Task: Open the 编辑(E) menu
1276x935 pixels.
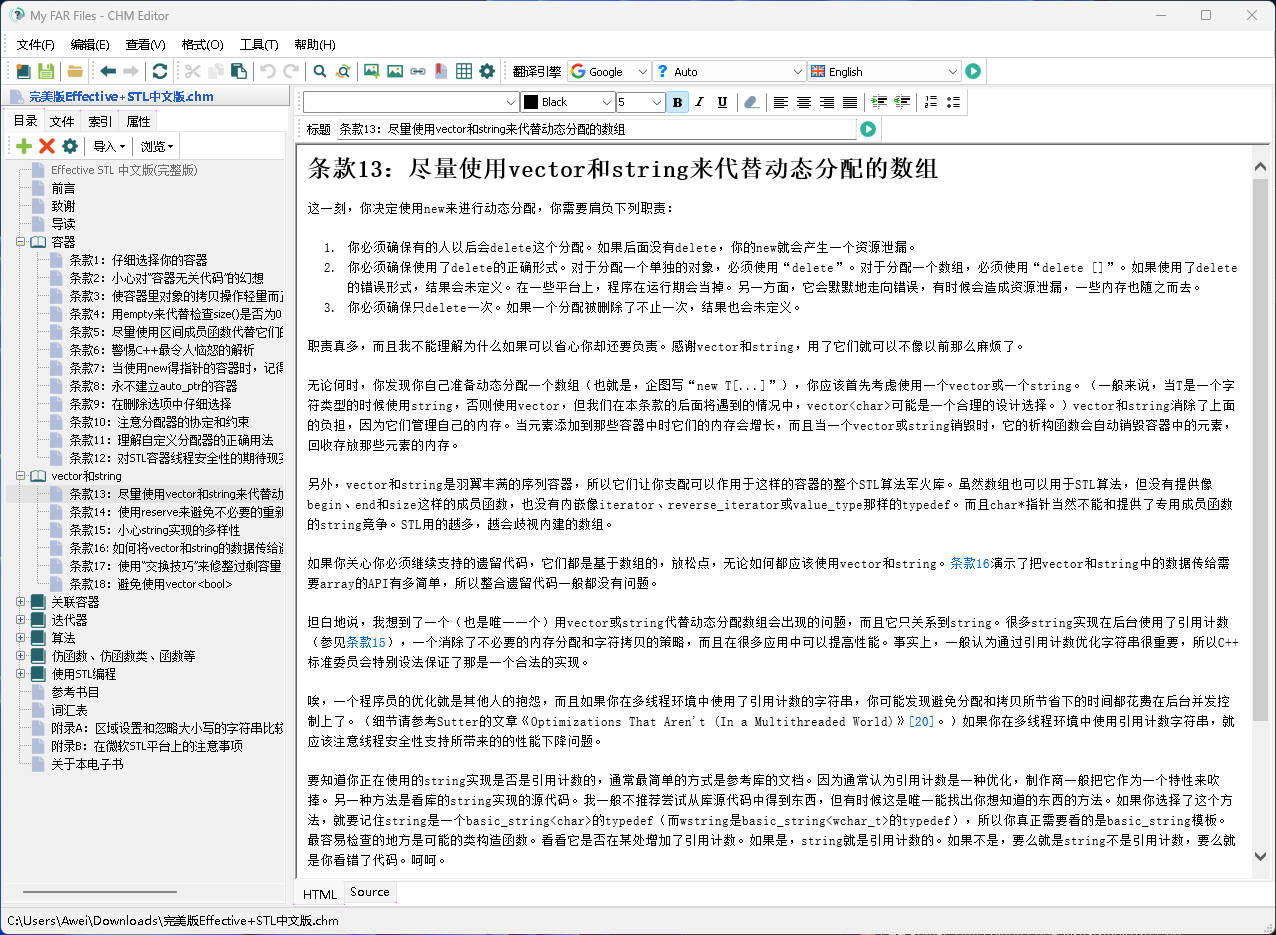Action: coord(90,44)
